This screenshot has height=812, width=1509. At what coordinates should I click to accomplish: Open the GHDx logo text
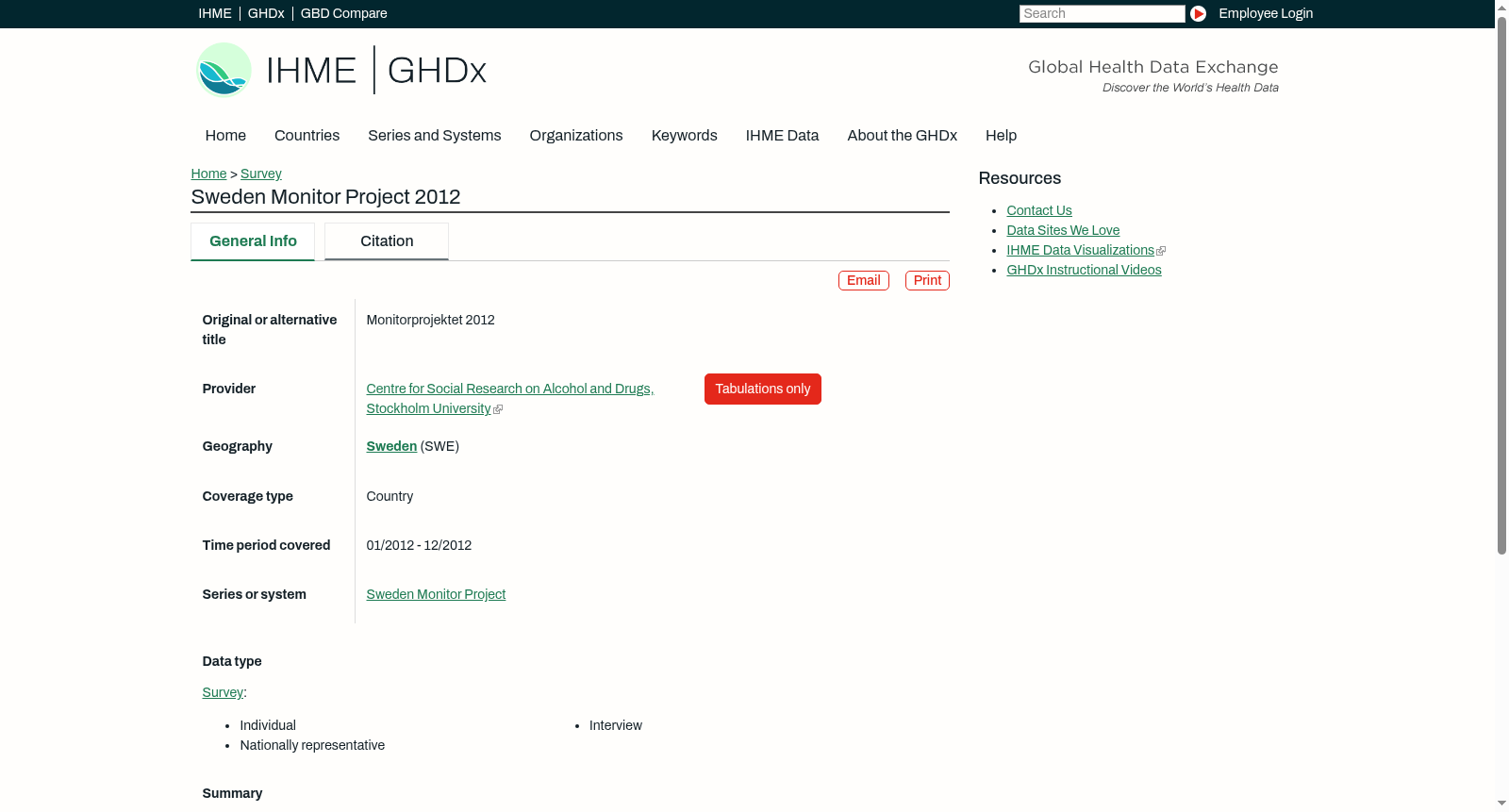[x=437, y=71]
